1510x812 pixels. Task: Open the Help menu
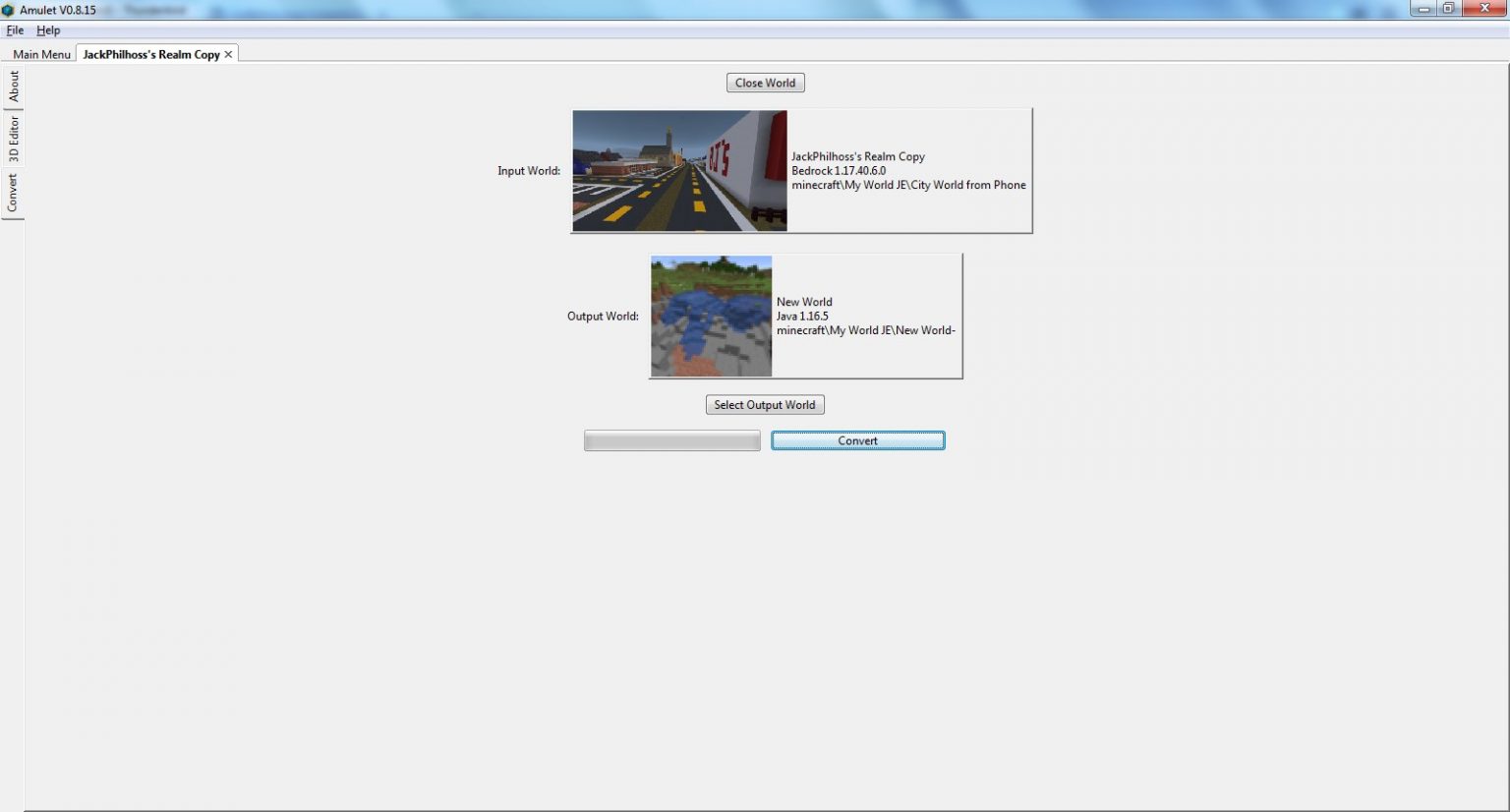pyautogui.click(x=48, y=30)
